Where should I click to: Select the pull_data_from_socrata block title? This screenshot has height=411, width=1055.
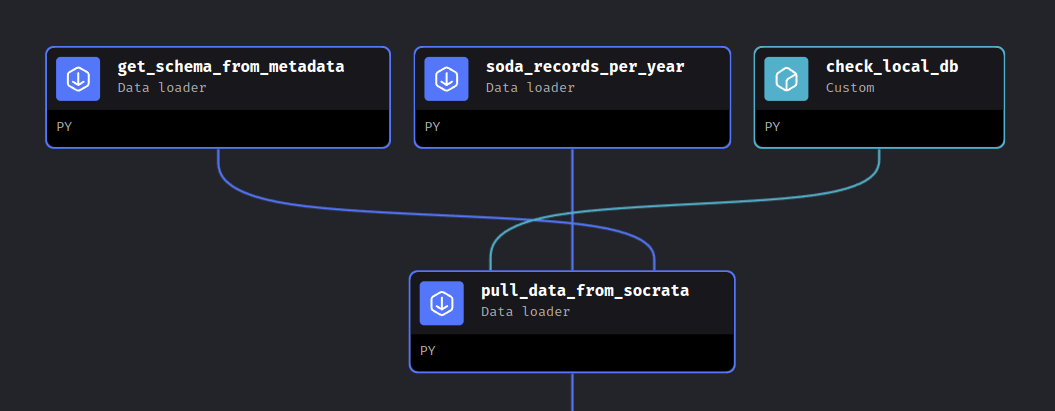coord(585,291)
